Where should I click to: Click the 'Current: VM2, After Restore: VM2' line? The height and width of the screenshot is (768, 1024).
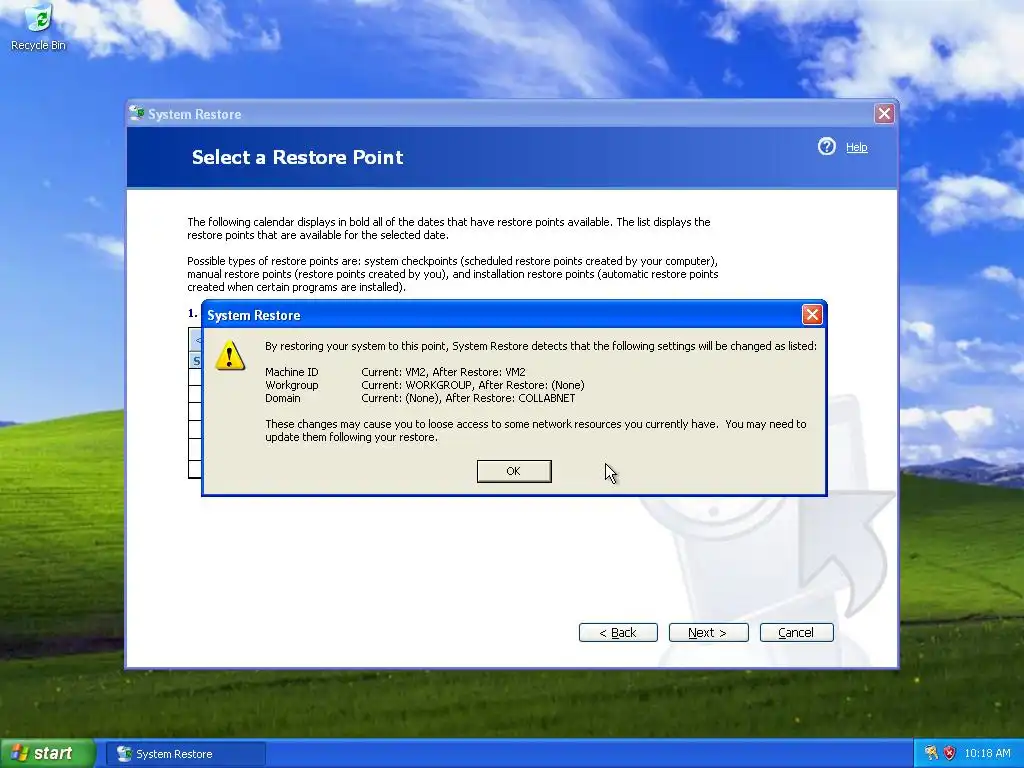coord(443,372)
